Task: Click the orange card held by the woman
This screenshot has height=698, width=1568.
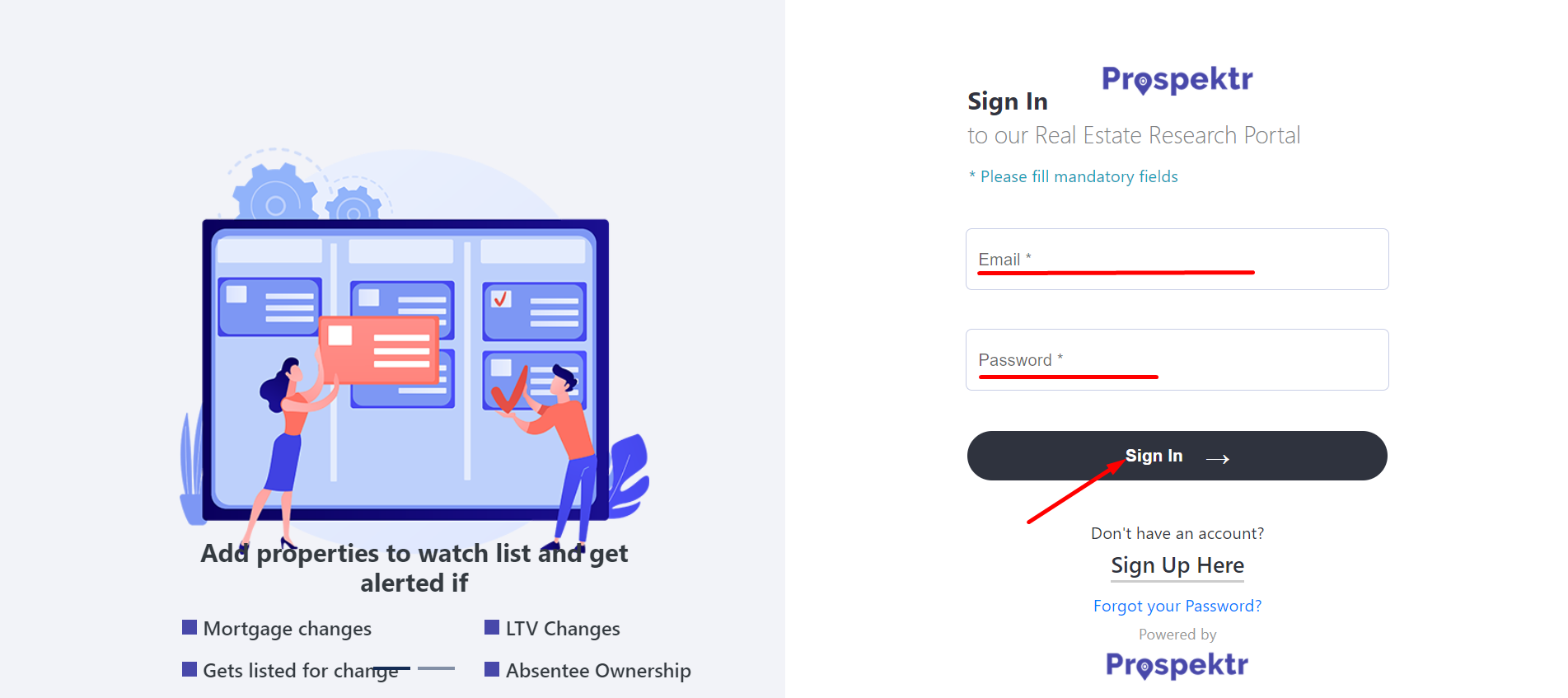Action: click(x=379, y=349)
